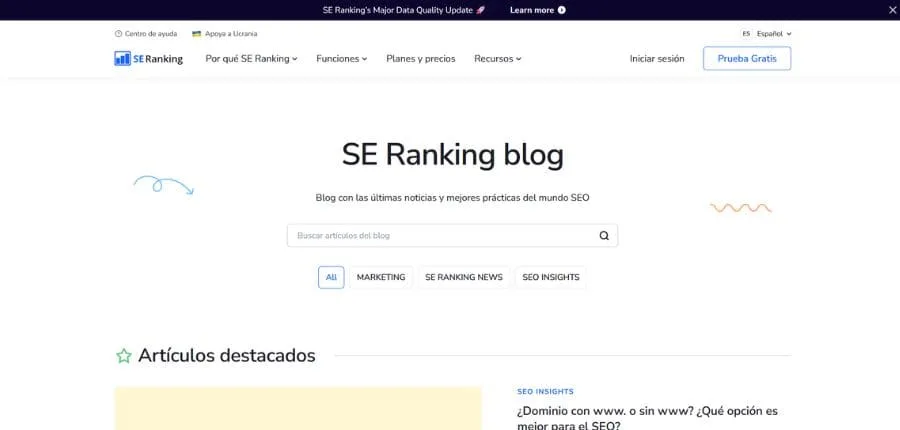This screenshot has width=900, height=430.
Task: Expand the Funciones dropdown menu
Action: click(341, 59)
